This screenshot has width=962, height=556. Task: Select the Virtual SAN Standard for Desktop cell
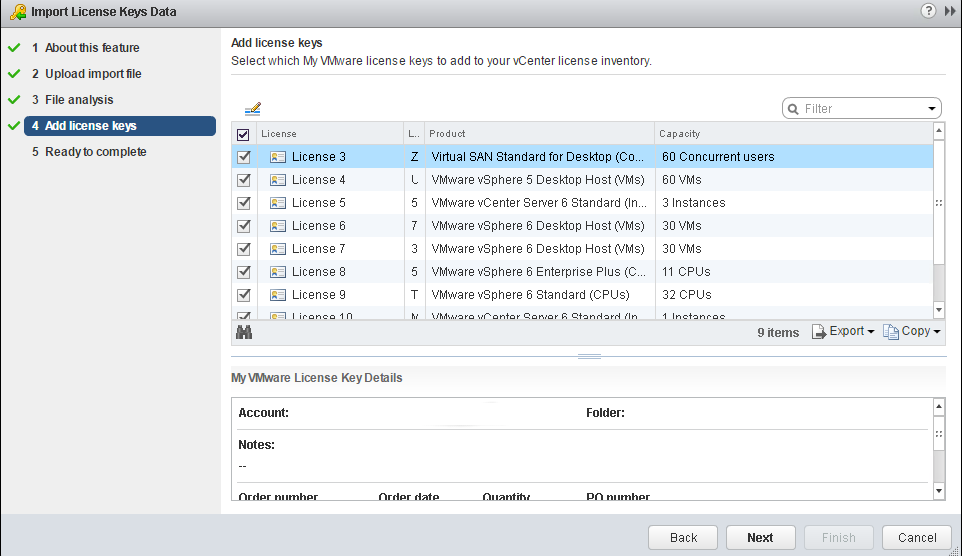(539, 157)
